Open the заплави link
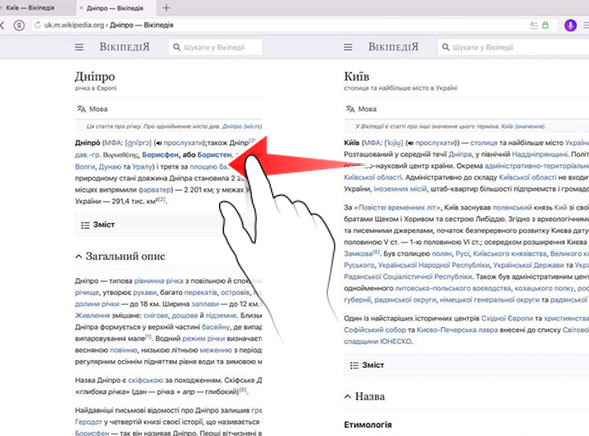This screenshot has width=589, height=436. [205, 304]
